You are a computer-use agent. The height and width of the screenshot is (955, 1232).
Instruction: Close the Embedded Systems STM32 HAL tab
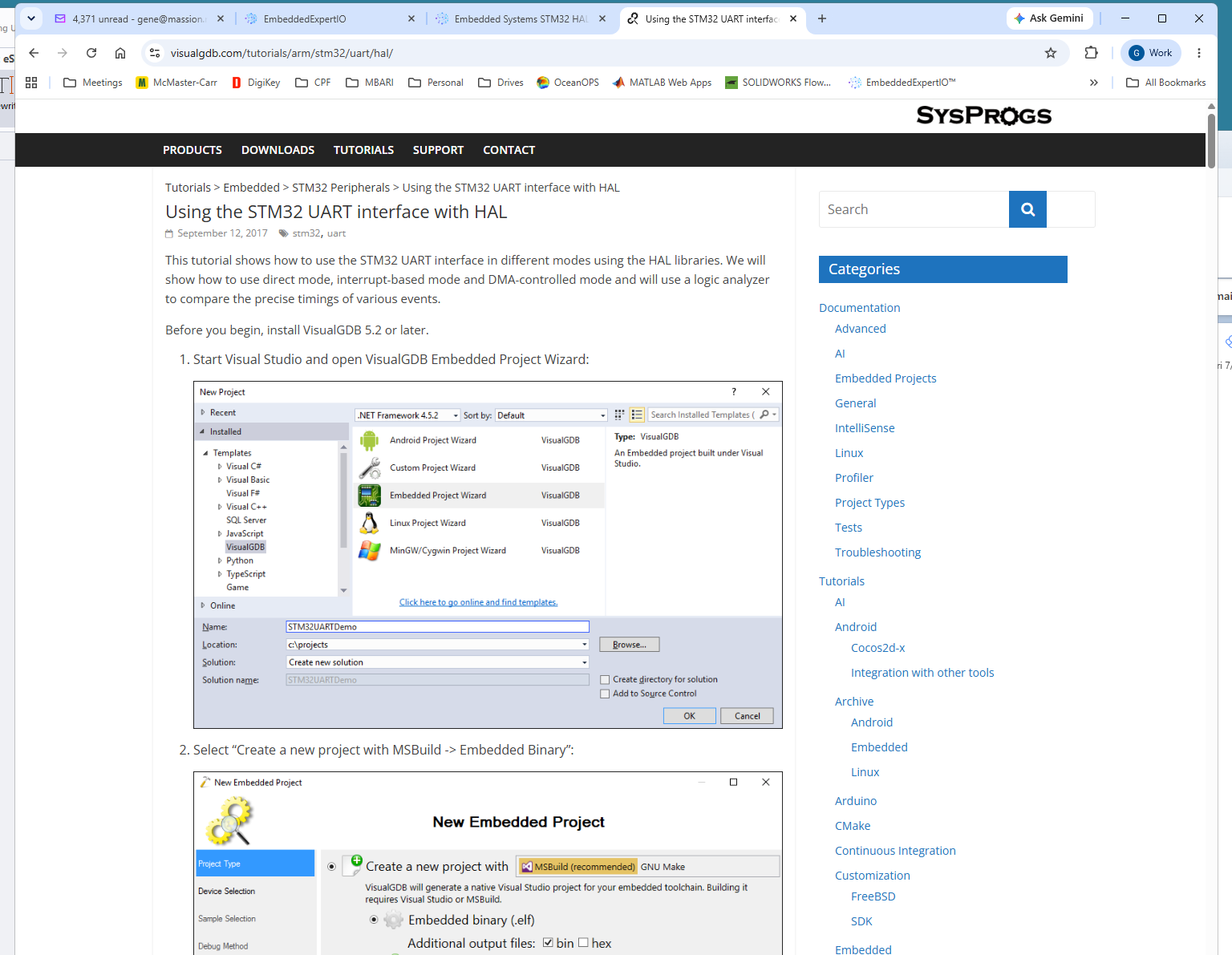(602, 18)
